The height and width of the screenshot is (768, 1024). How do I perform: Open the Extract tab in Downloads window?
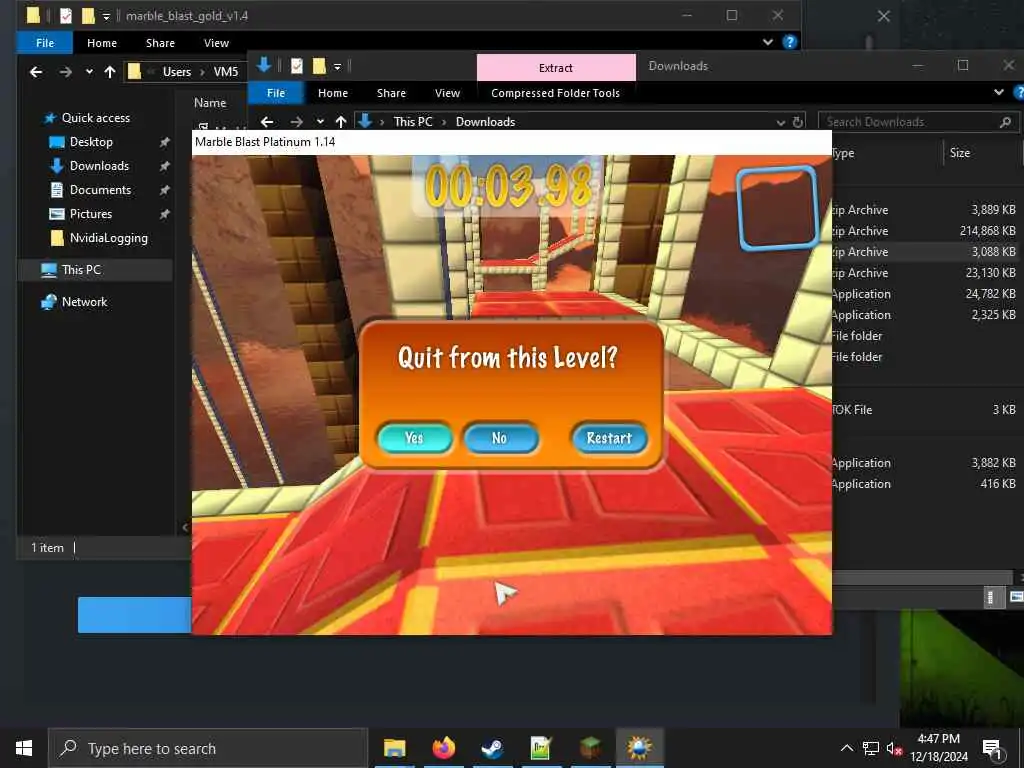[x=556, y=68]
